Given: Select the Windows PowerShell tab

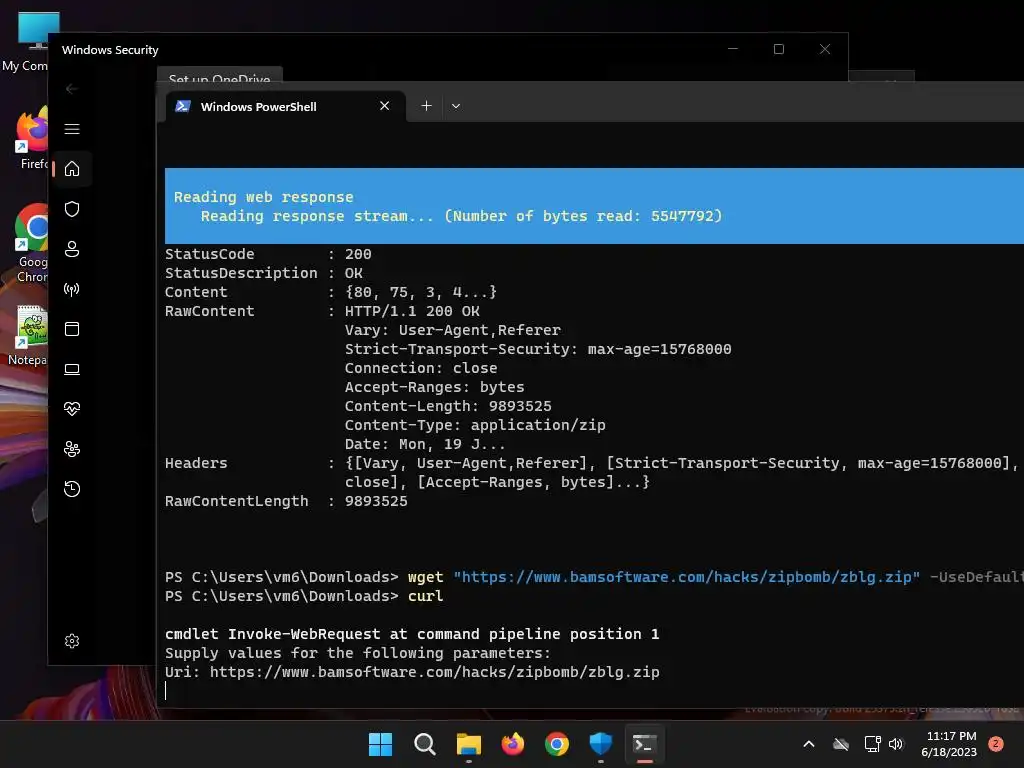Looking at the screenshot, I should pos(285,106).
